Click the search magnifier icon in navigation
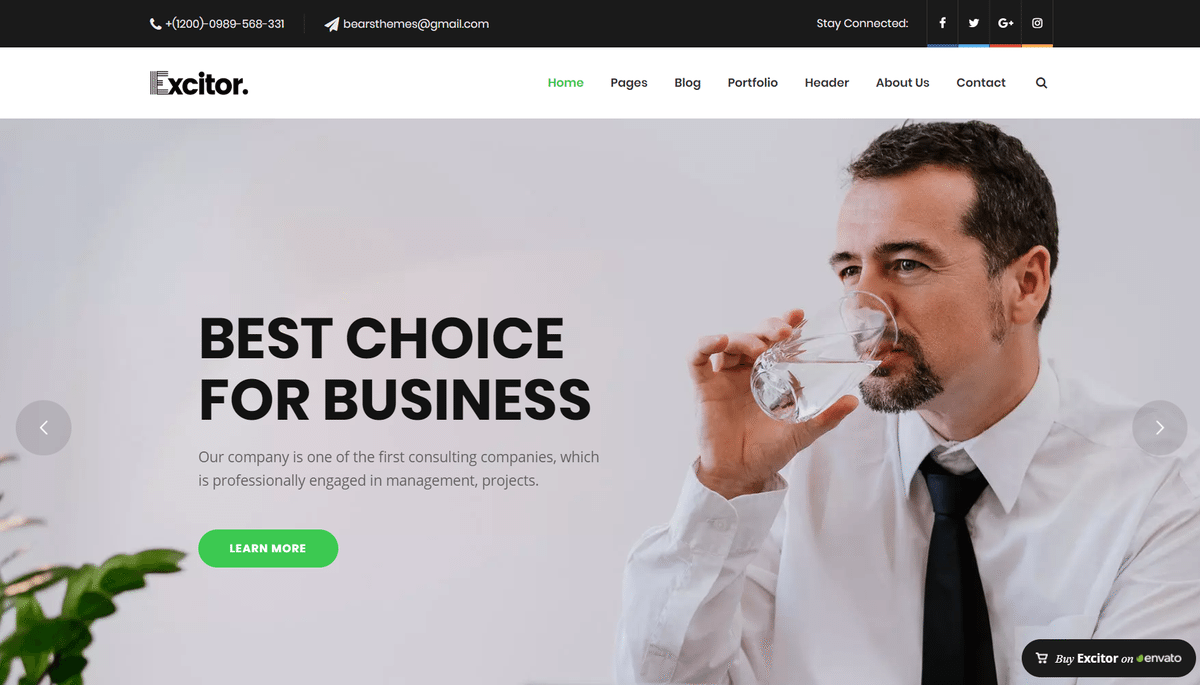This screenshot has width=1200, height=685. 1041,83
